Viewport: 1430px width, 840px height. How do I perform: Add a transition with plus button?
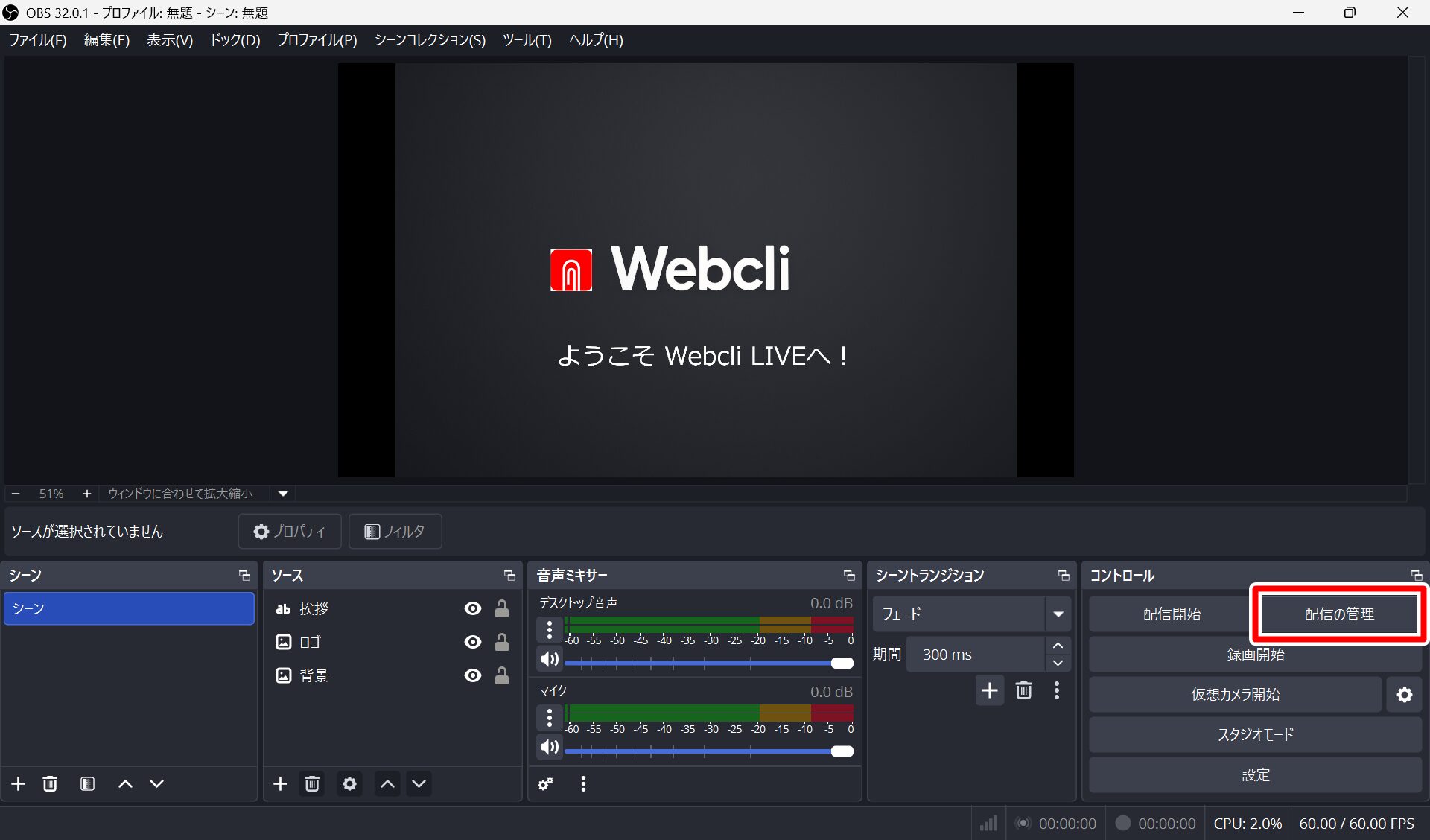[x=989, y=690]
